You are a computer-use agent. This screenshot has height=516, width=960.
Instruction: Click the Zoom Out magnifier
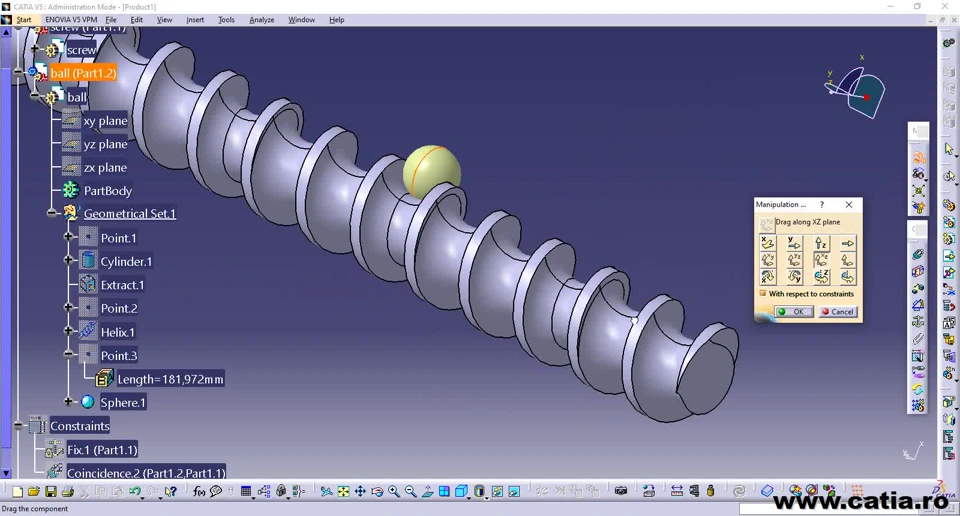(x=410, y=491)
